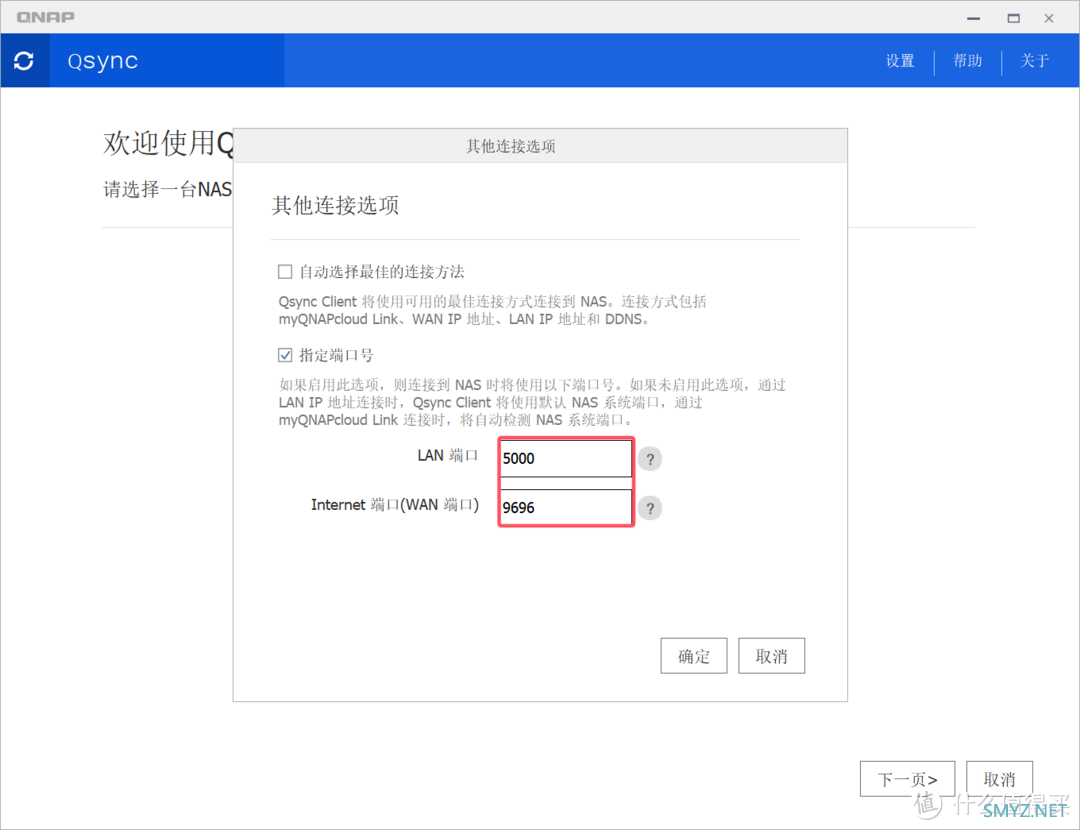Open the Internet 端口 help question mark
The width and height of the screenshot is (1080, 830).
point(650,508)
